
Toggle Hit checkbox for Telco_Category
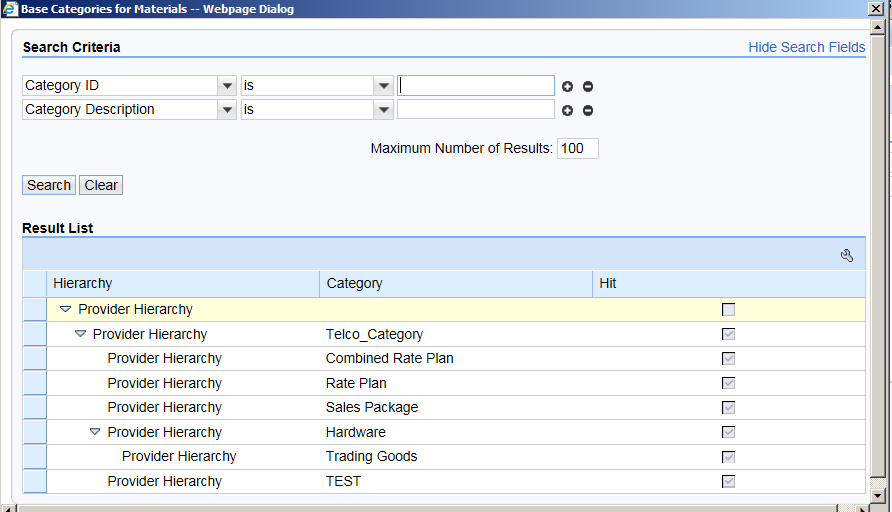click(x=728, y=334)
